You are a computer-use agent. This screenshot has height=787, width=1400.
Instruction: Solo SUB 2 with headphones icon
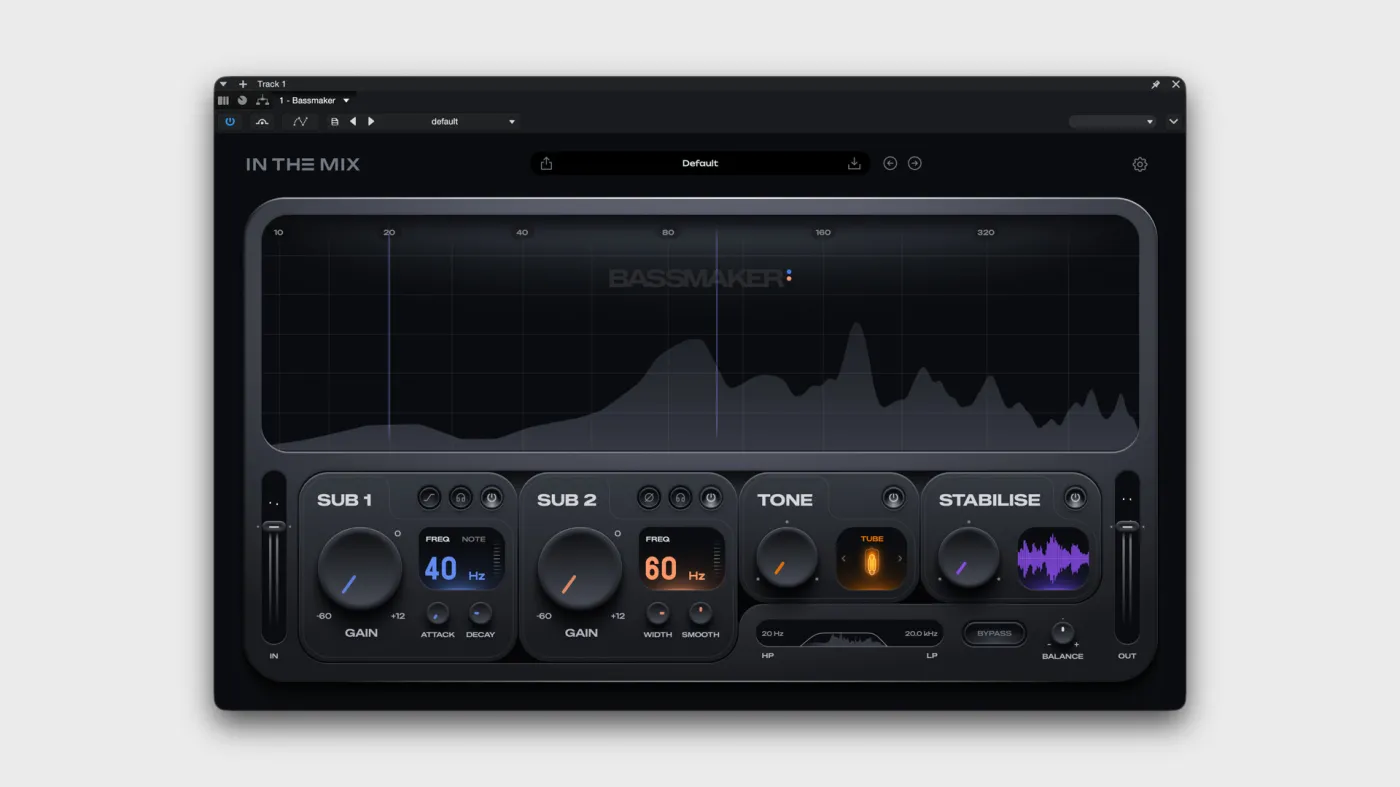[x=680, y=497]
